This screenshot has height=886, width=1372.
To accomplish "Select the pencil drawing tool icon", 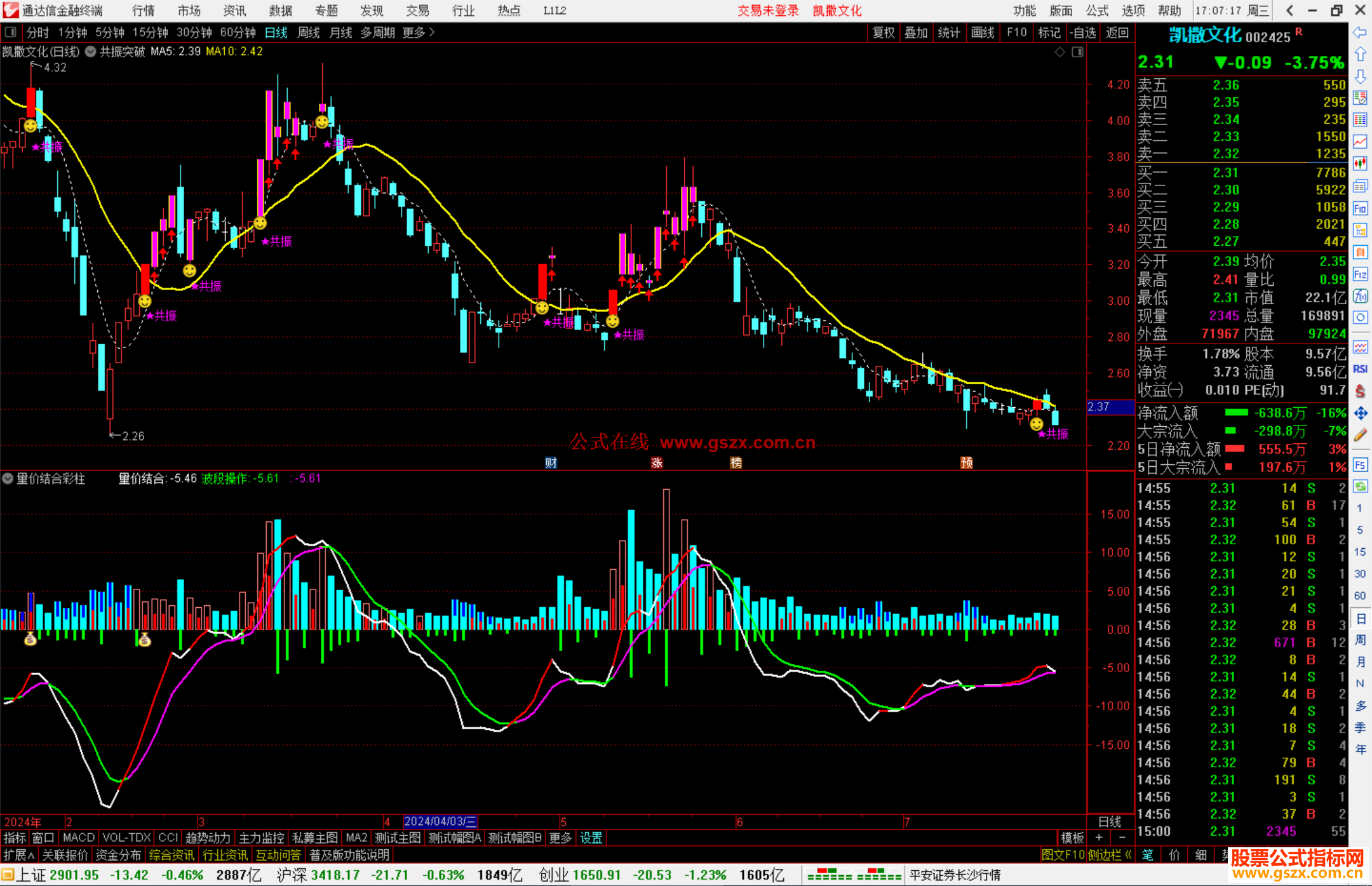I will (x=1360, y=435).
